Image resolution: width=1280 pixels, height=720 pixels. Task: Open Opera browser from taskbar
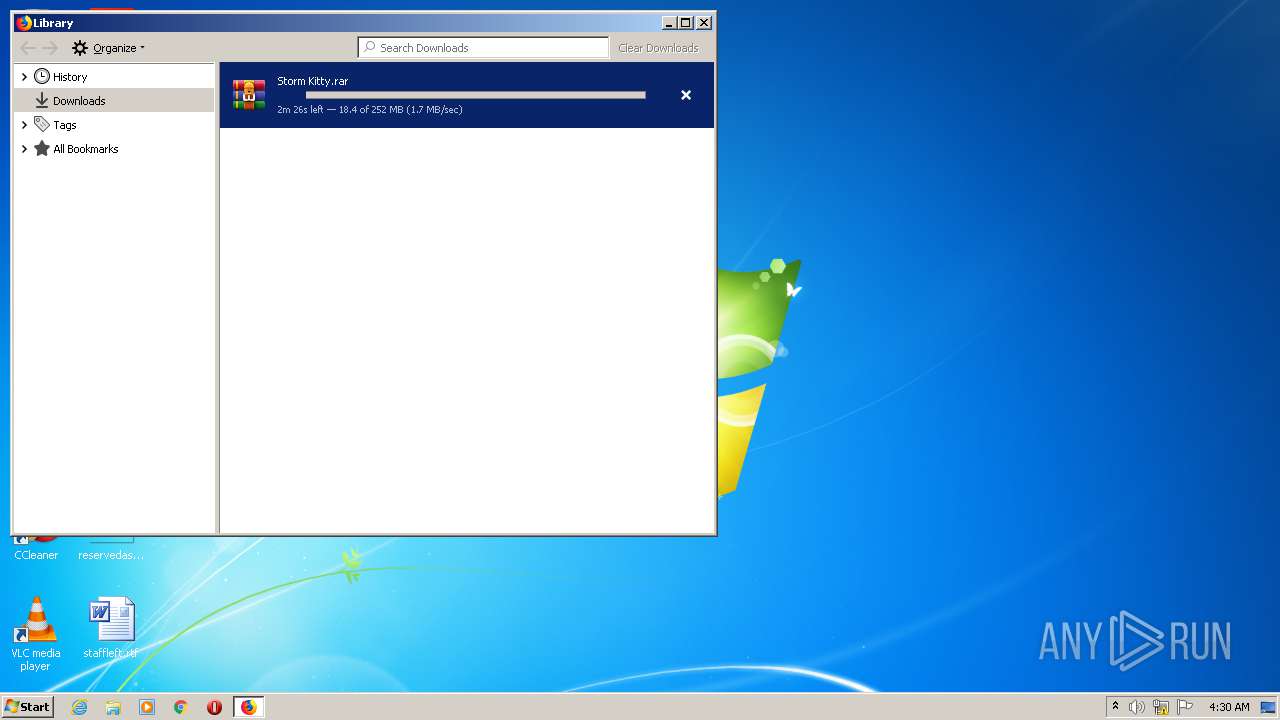coord(214,707)
